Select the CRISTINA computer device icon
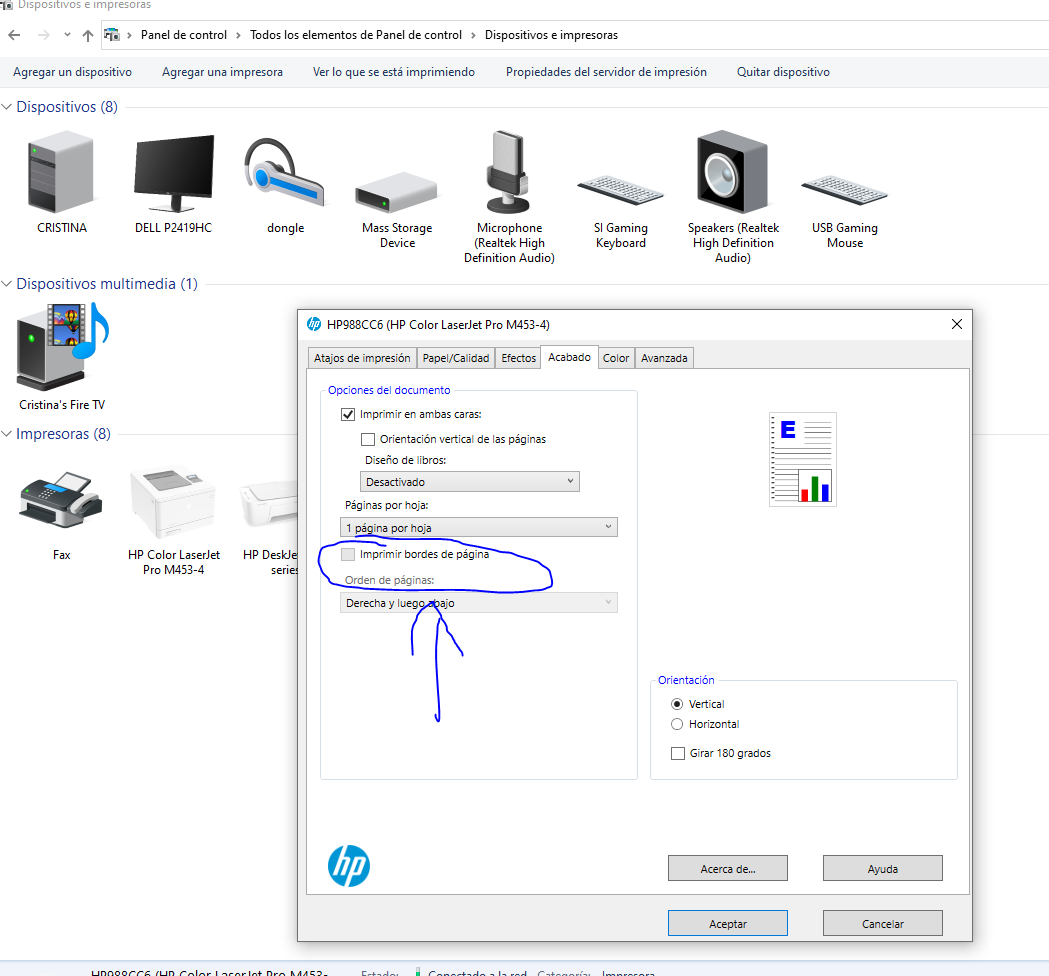 (61, 172)
